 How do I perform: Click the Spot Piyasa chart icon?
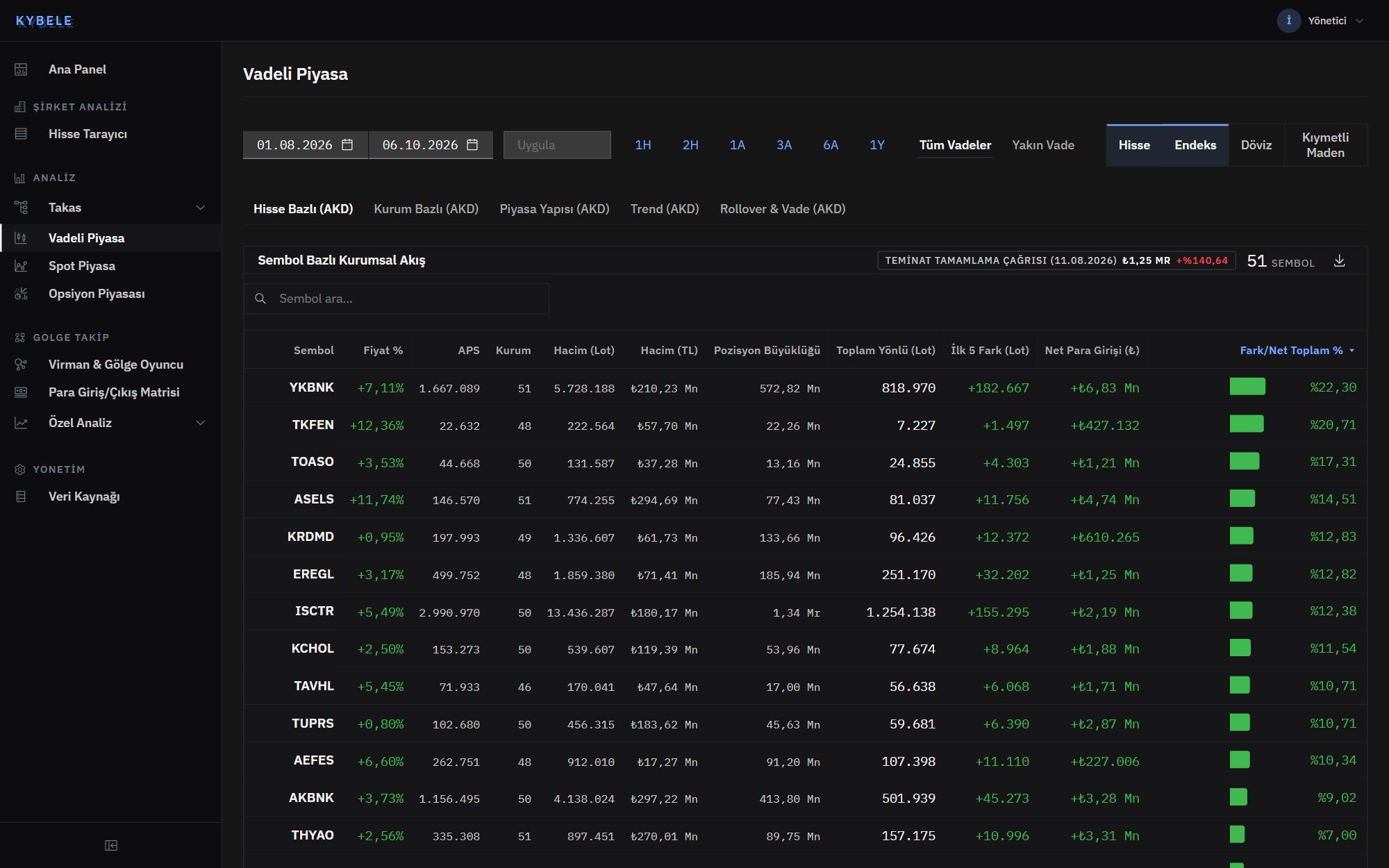(21, 266)
